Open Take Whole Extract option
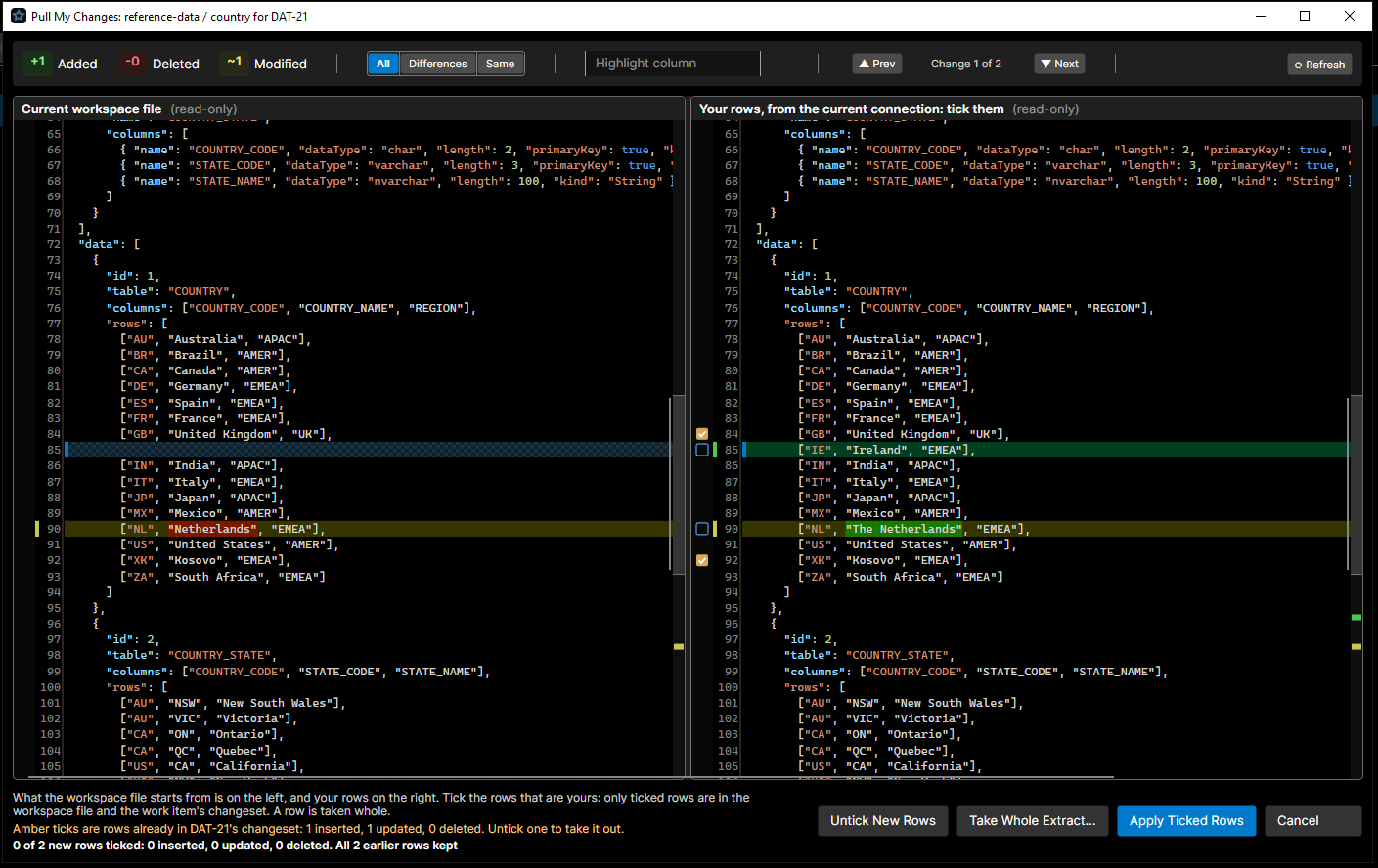Screen dimensions: 1378x868 (x=1033, y=821)
